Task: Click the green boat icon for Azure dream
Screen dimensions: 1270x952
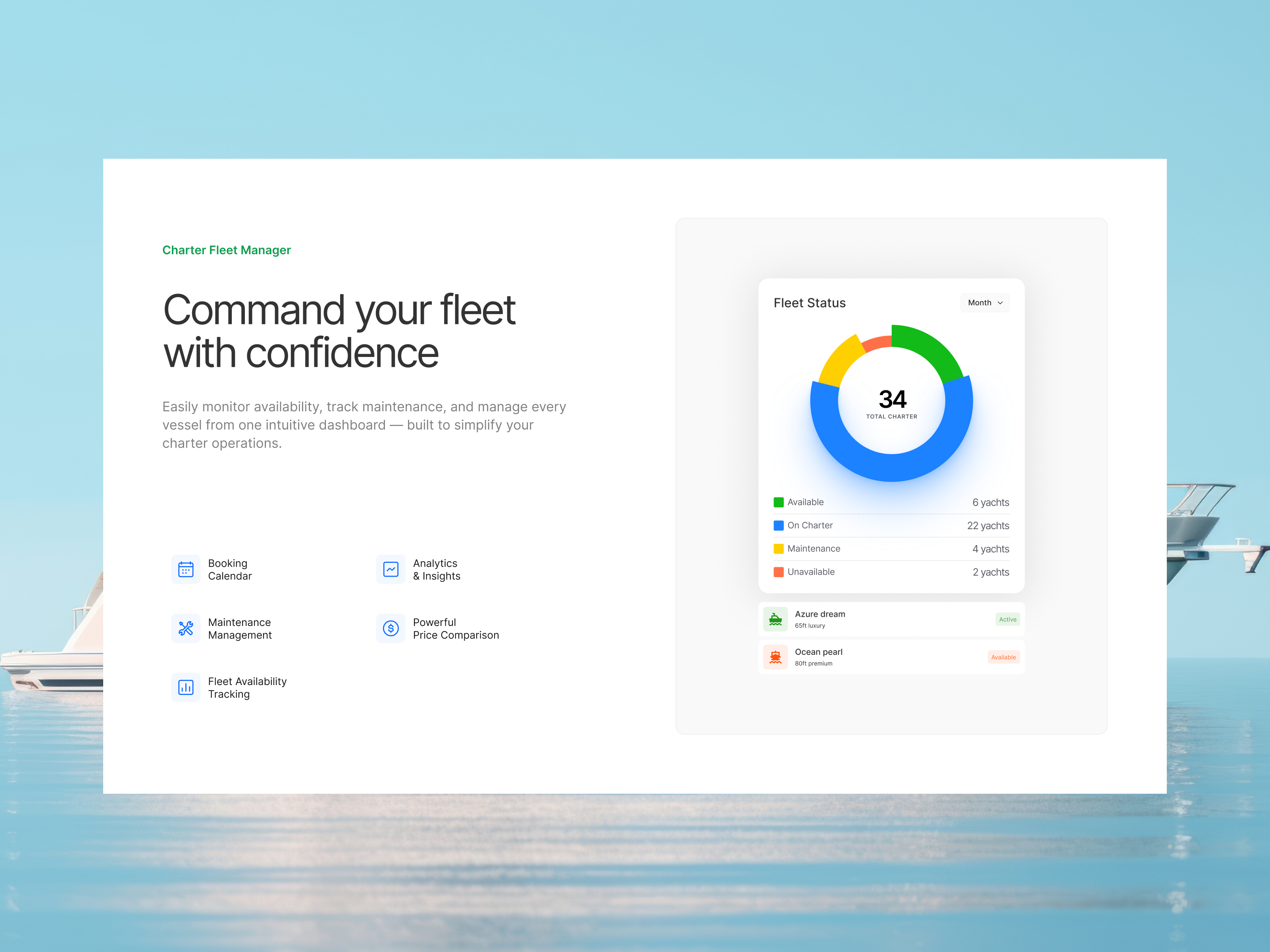Action: pyautogui.click(x=775, y=619)
